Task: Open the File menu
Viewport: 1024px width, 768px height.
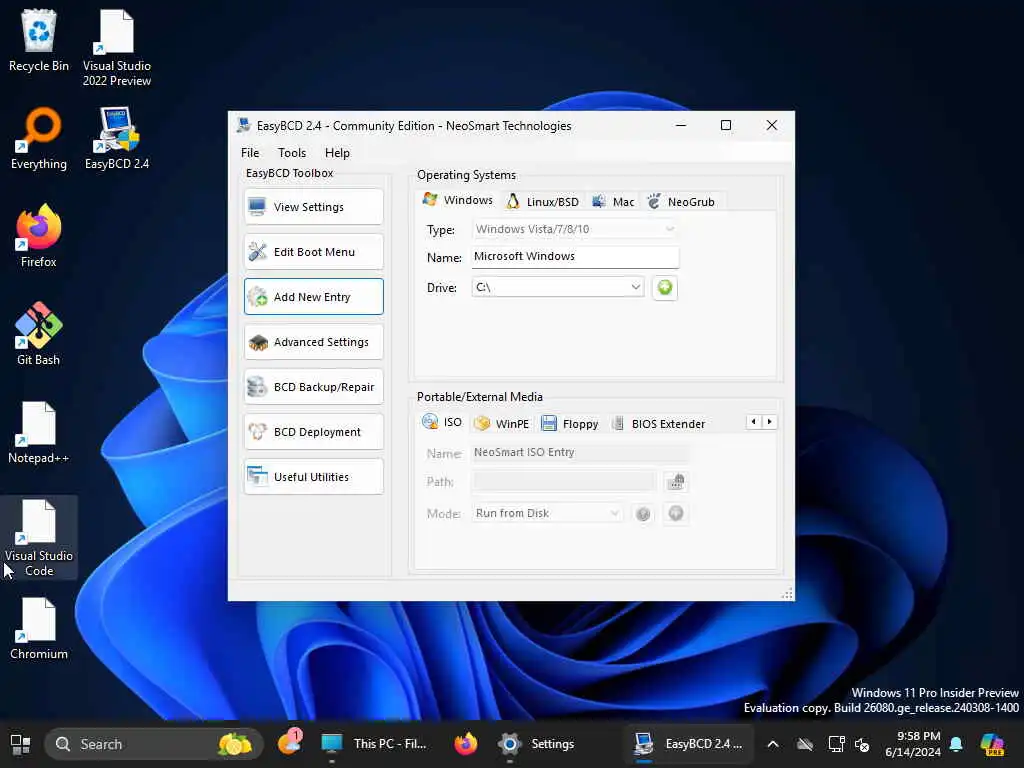Action: pos(250,153)
